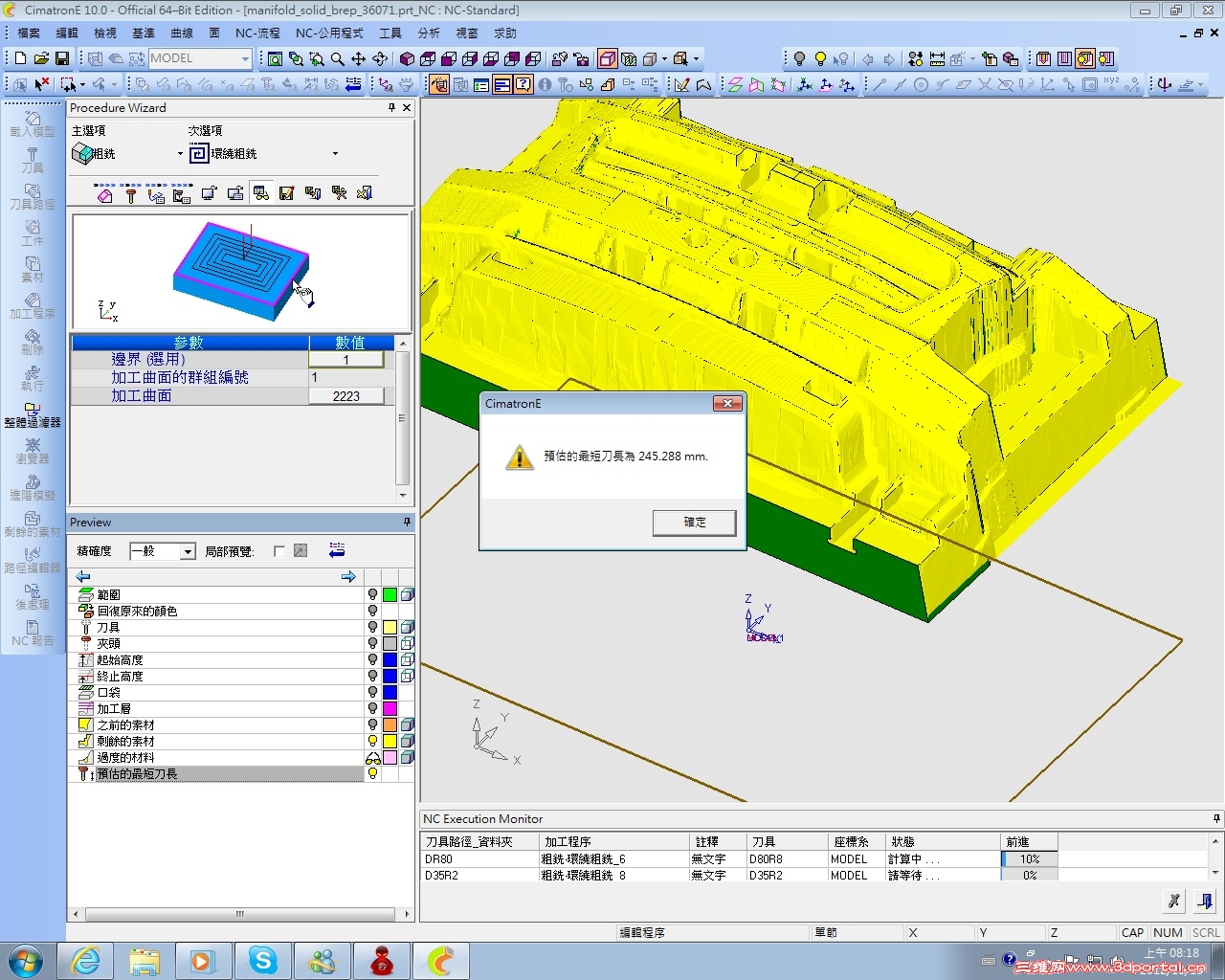Open a file with the folder icon
The image size is (1225, 980).
coord(41,58)
